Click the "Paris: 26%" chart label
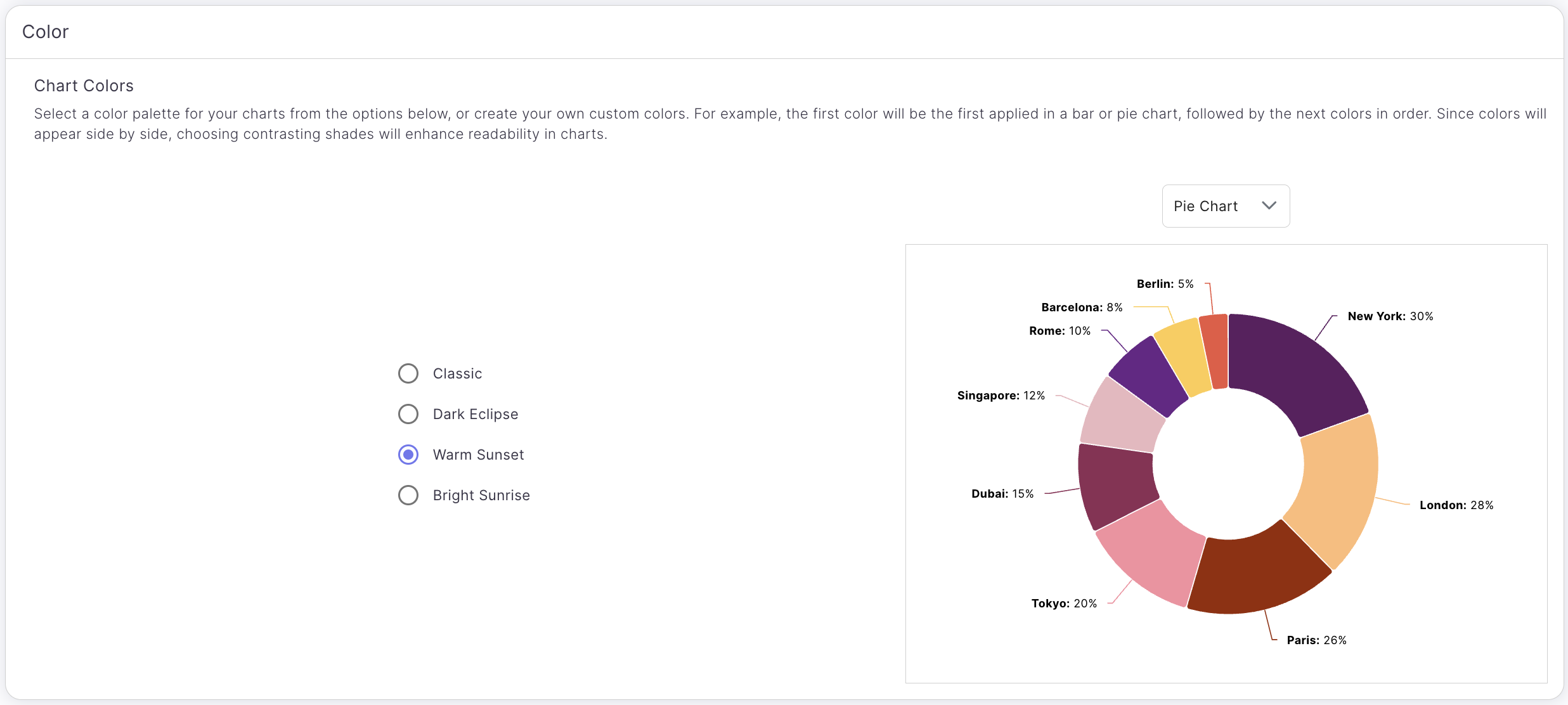 click(x=1316, y=640)
